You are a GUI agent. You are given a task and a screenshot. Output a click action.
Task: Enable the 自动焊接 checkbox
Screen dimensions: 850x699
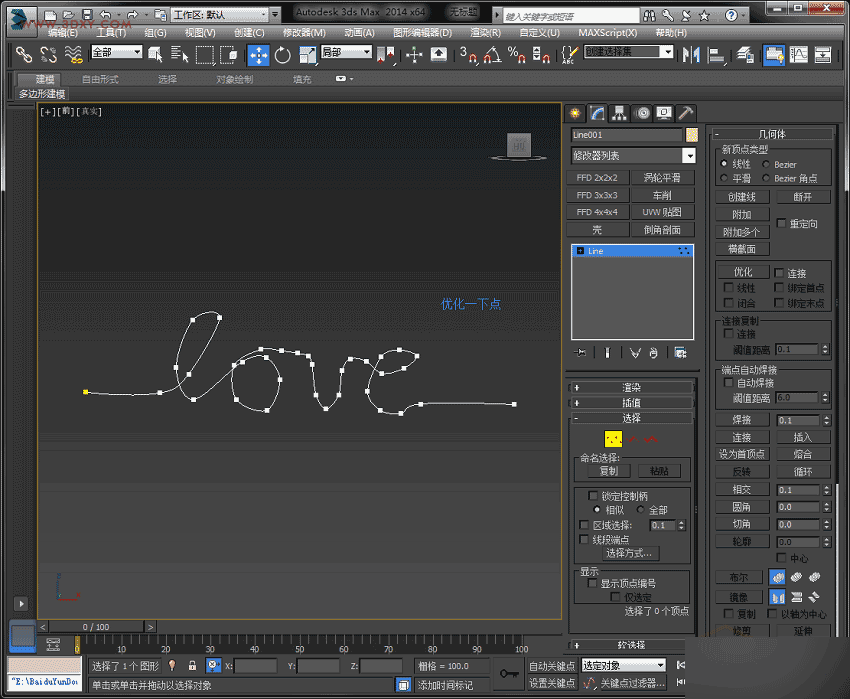point(727,381)
